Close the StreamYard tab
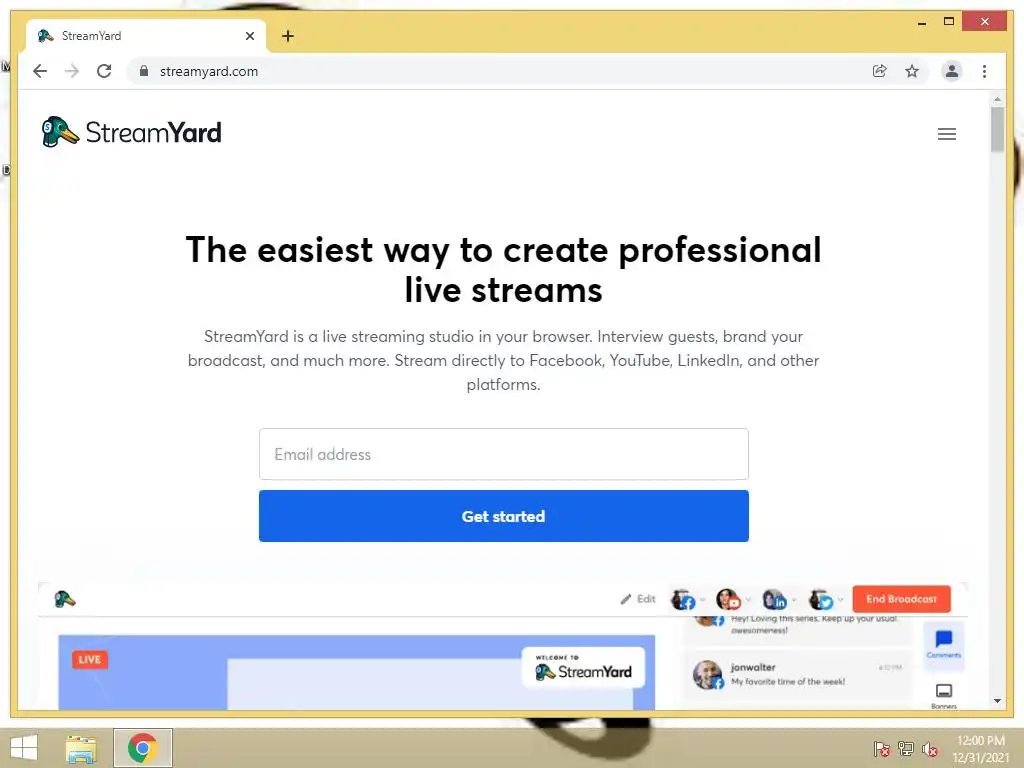 (x=249, y=36)
